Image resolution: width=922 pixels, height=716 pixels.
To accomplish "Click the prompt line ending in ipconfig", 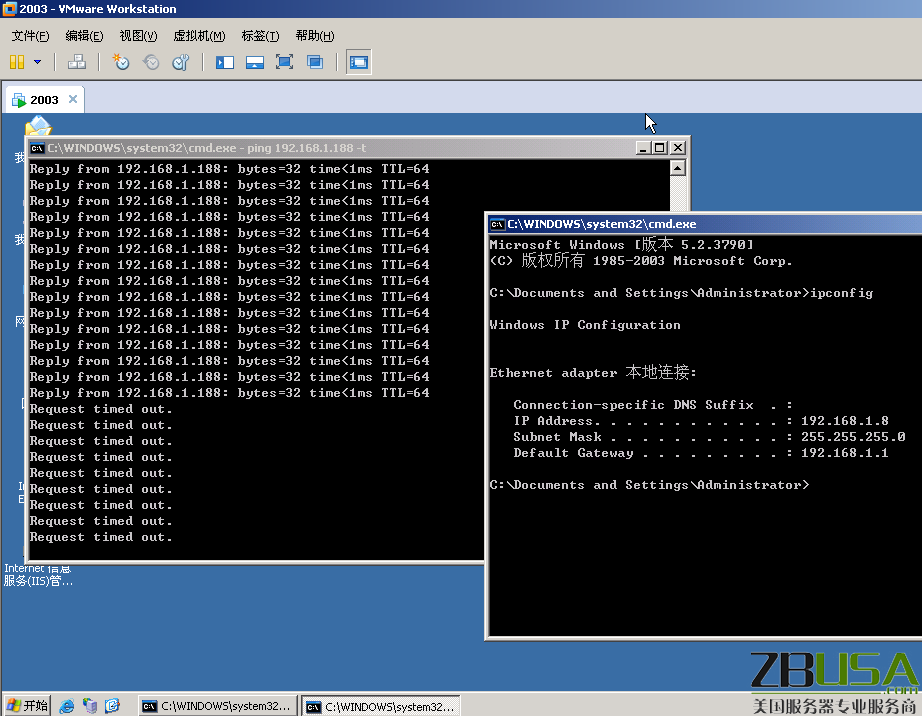I will point(682,293).
